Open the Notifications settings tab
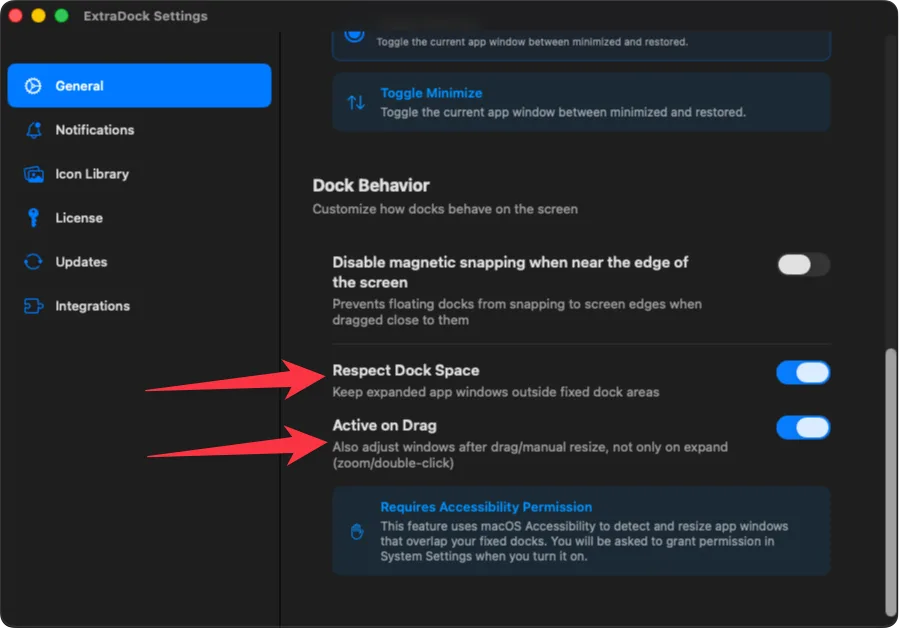Viewport: 899px width, 628px height. coord(139,130)
